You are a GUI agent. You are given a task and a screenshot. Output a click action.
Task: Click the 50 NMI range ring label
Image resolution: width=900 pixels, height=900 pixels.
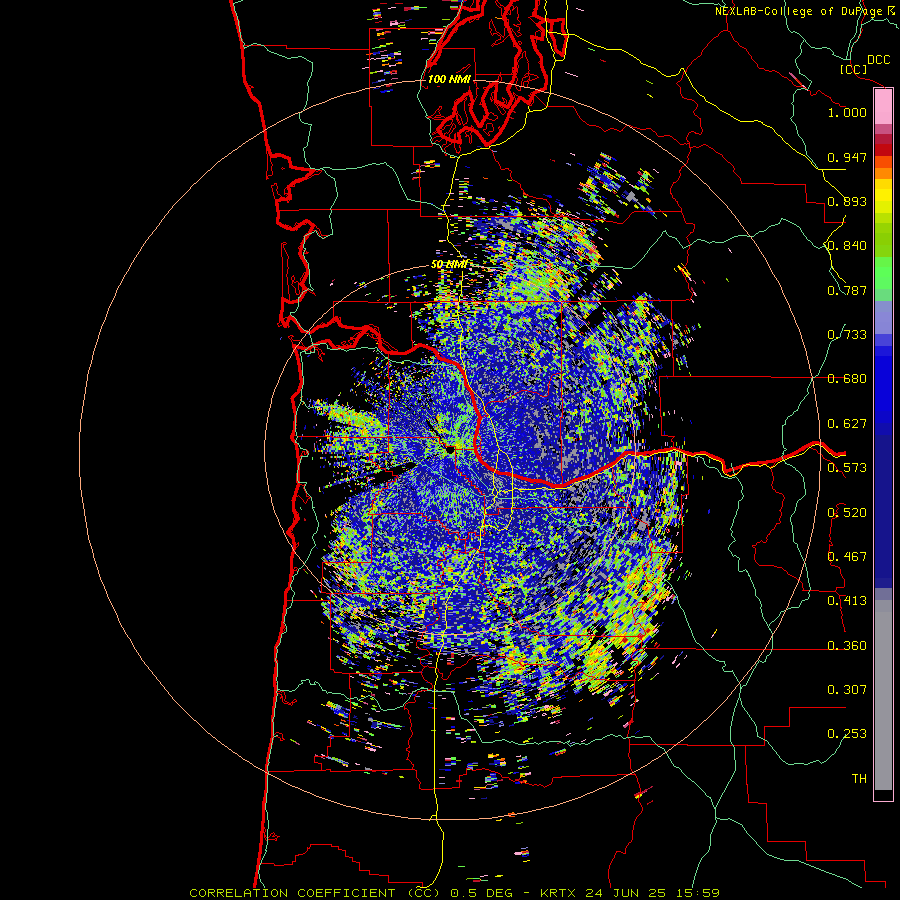coord(449,265)
